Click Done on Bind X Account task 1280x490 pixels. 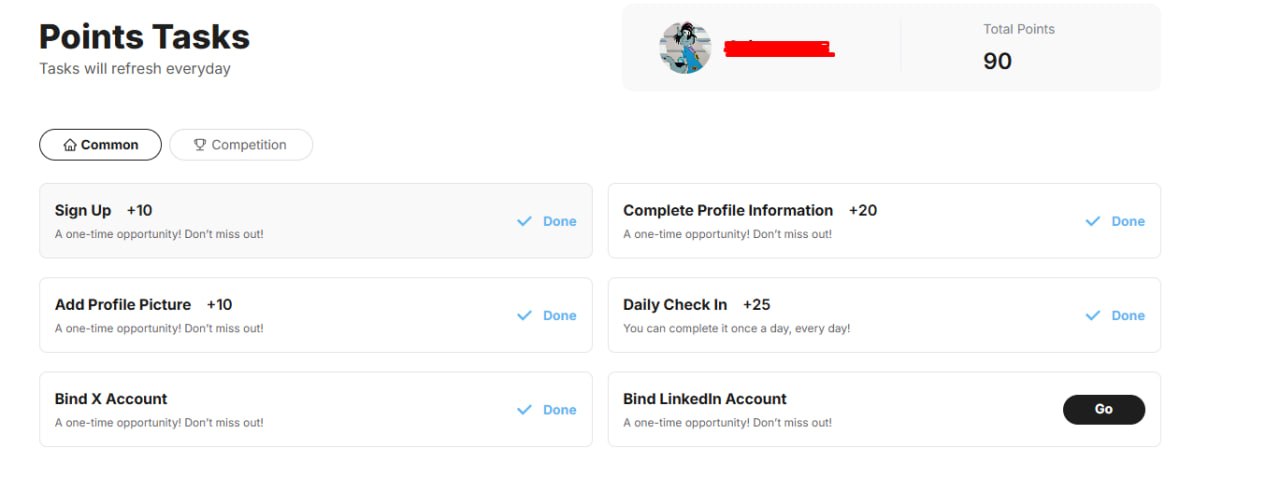point(560,409)
